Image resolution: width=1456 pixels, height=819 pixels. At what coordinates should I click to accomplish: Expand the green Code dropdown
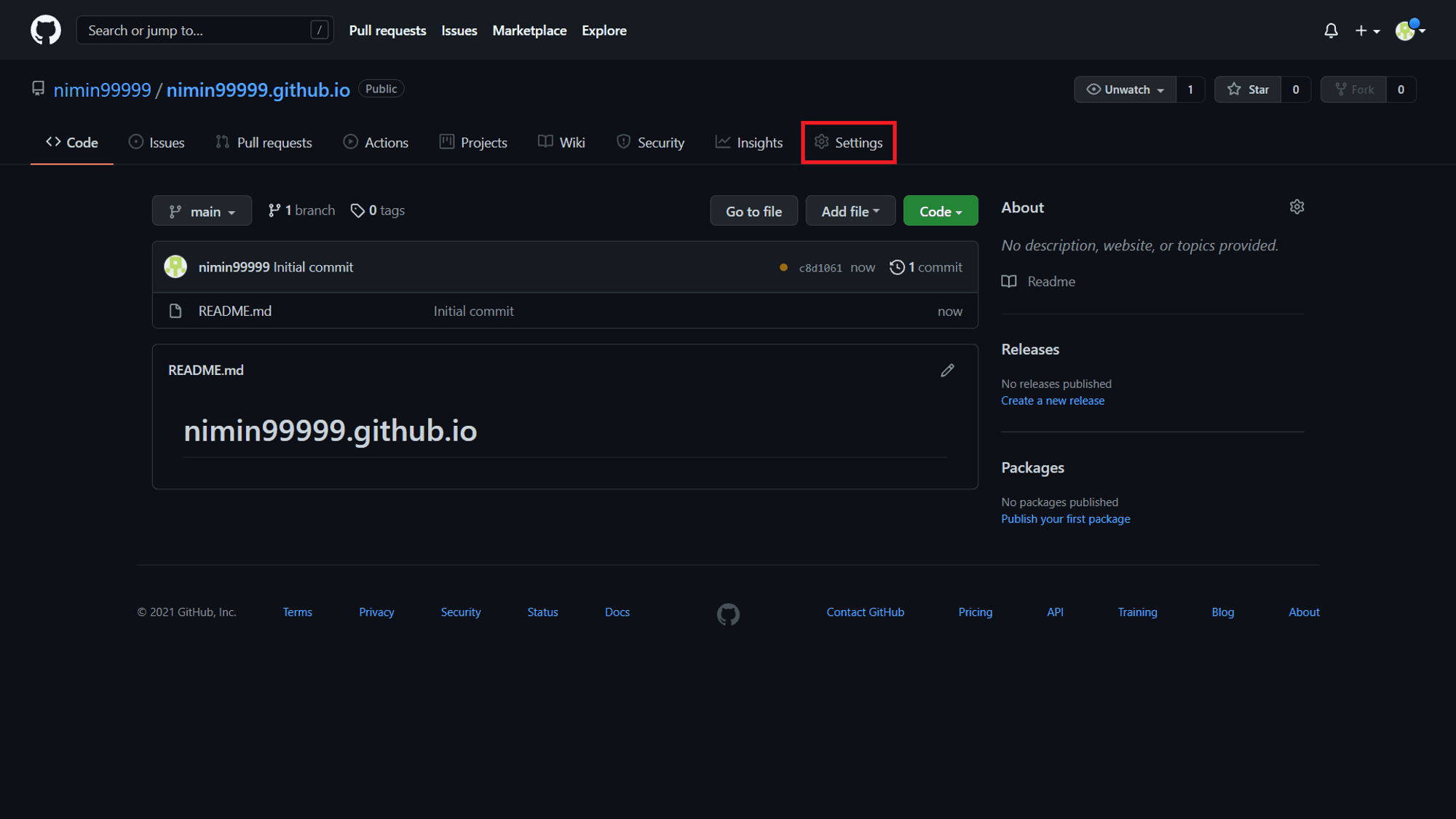[x=941, y=211]
